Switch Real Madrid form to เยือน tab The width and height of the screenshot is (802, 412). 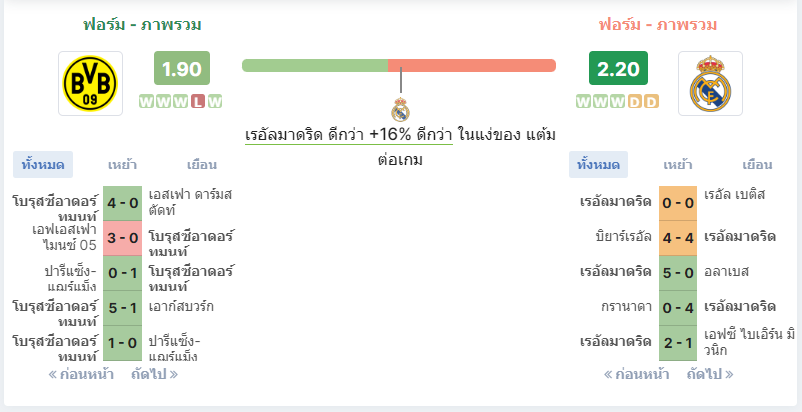point(757,165)
